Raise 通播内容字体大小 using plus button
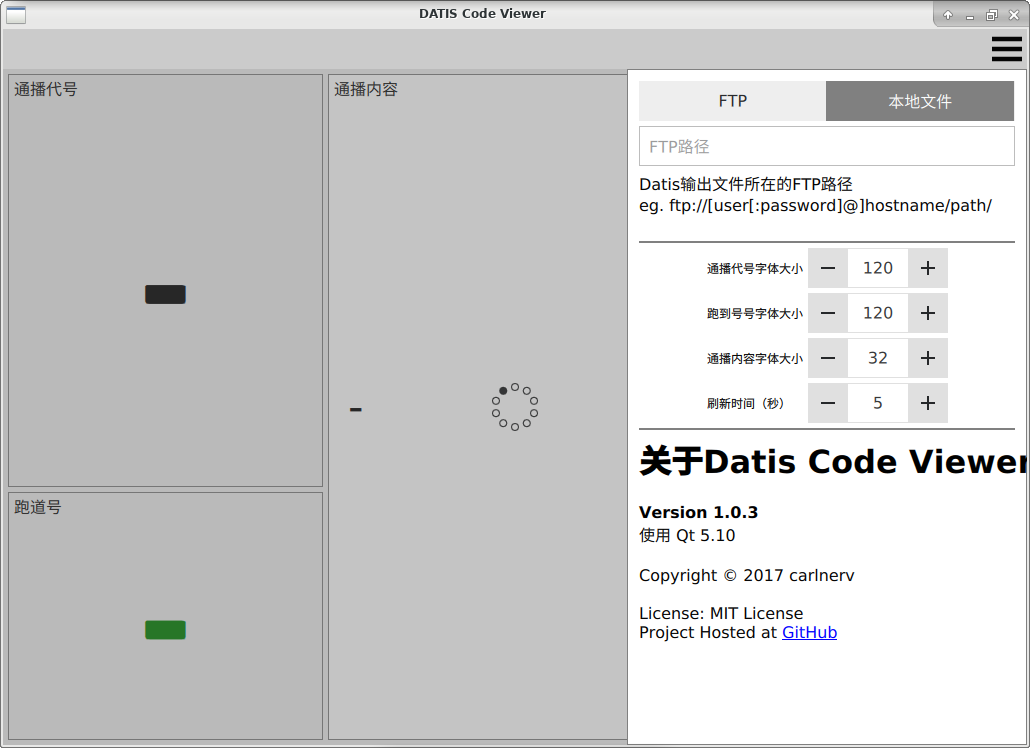 928,358
